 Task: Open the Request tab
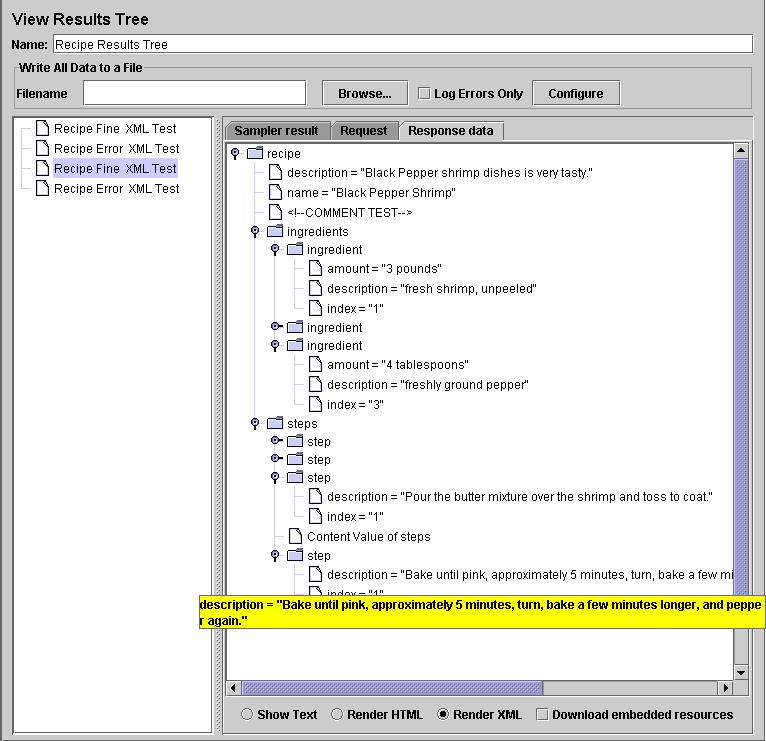tap(363, 131)
